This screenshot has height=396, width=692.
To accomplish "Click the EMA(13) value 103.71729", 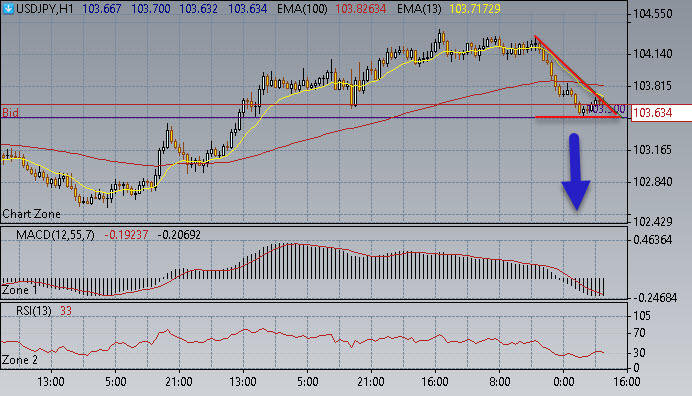I will 475,8.
